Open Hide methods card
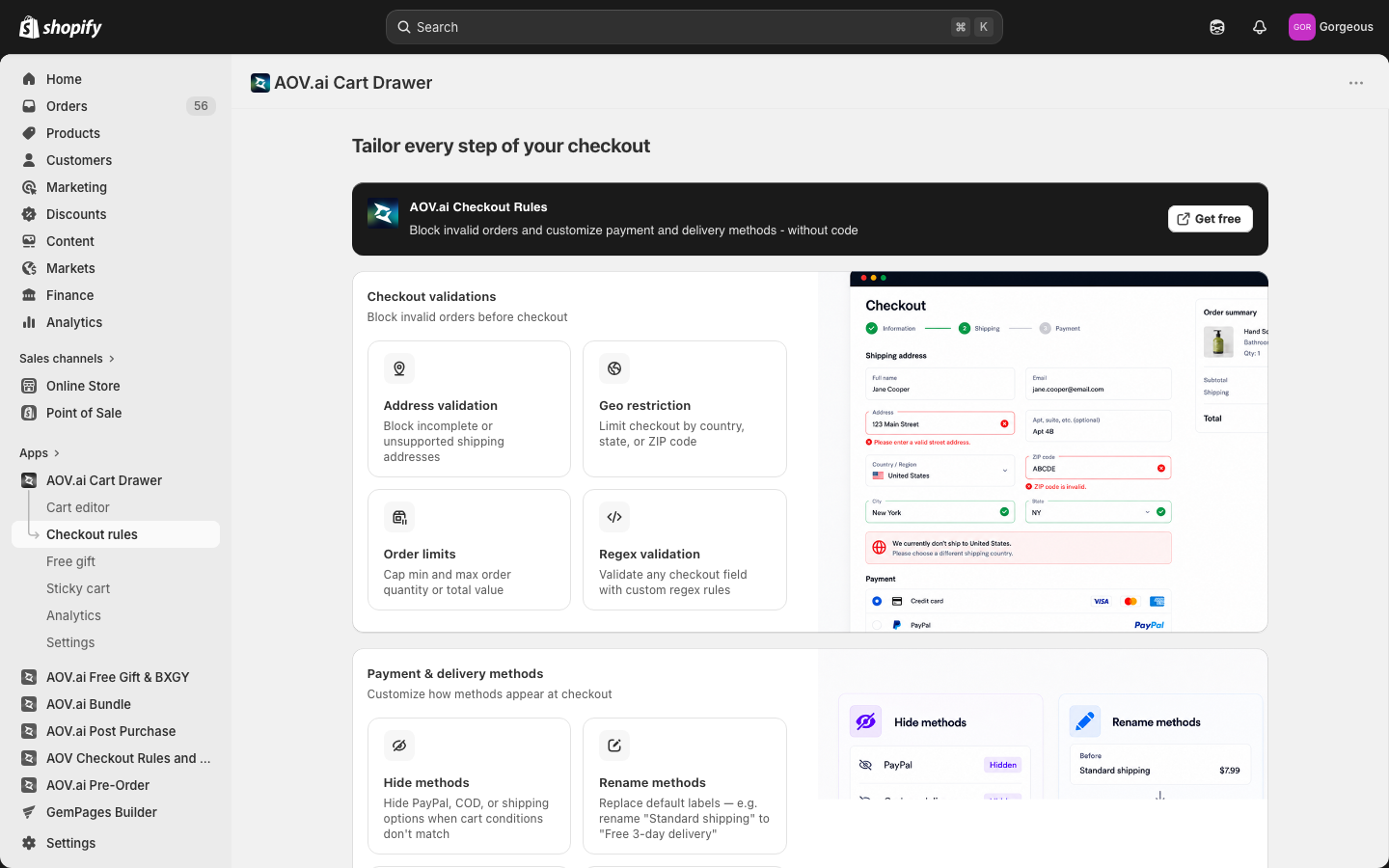 (x=469, y=786)
